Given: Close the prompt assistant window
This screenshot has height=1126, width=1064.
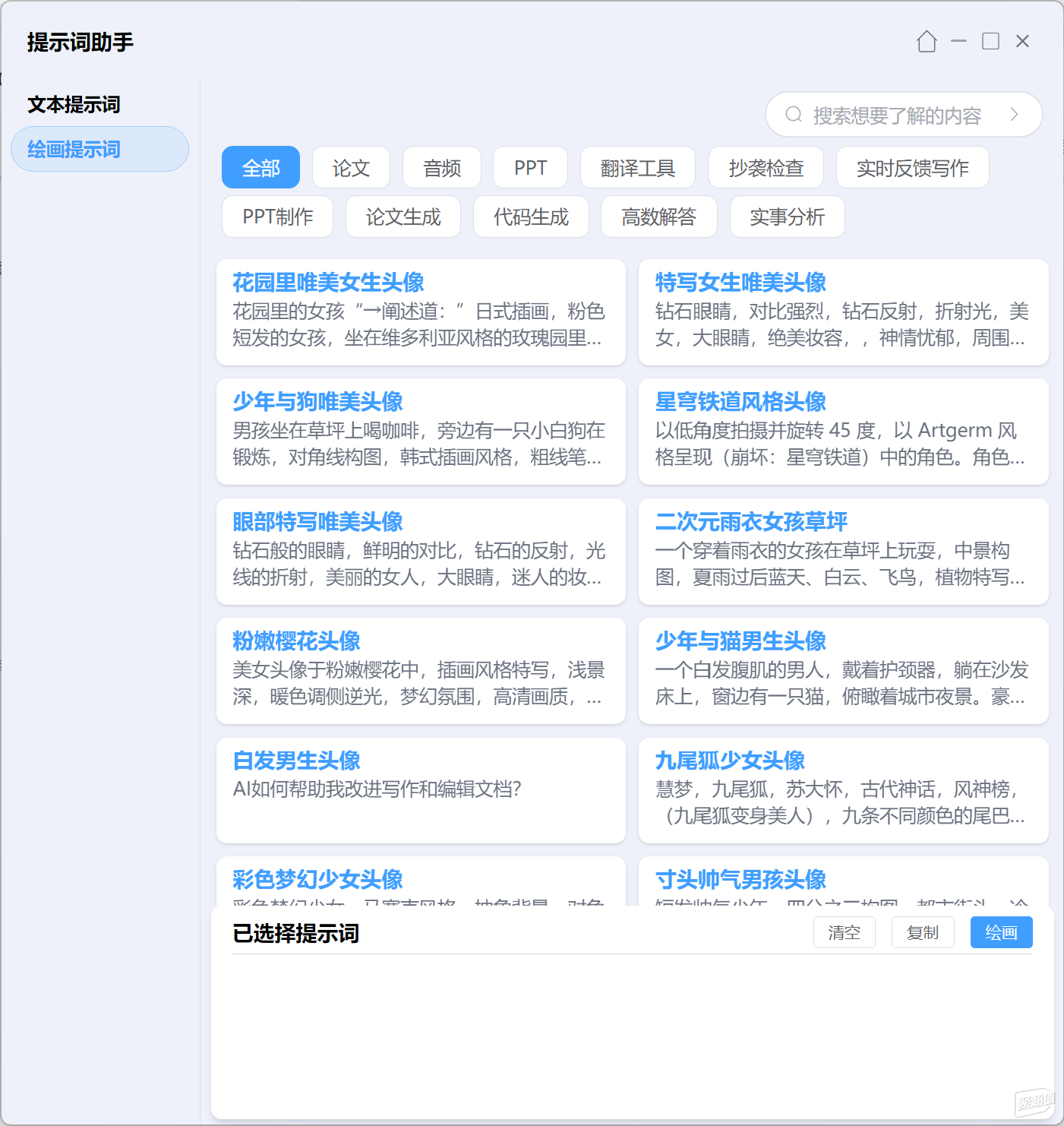Looking at the screenshot, I should click(1023, 41).
